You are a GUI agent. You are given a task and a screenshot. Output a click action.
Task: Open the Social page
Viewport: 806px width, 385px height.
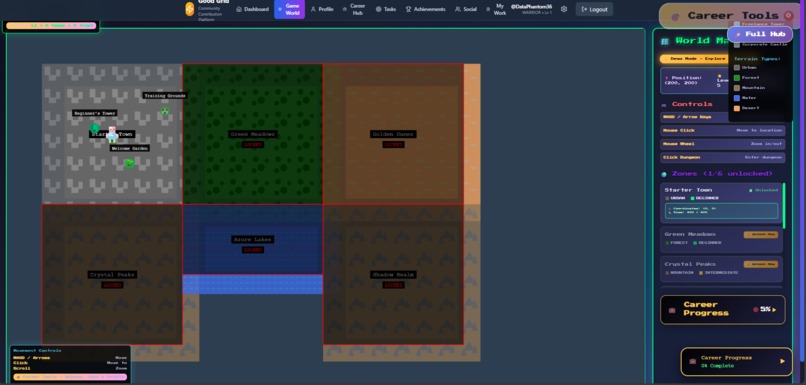point(466,9)
